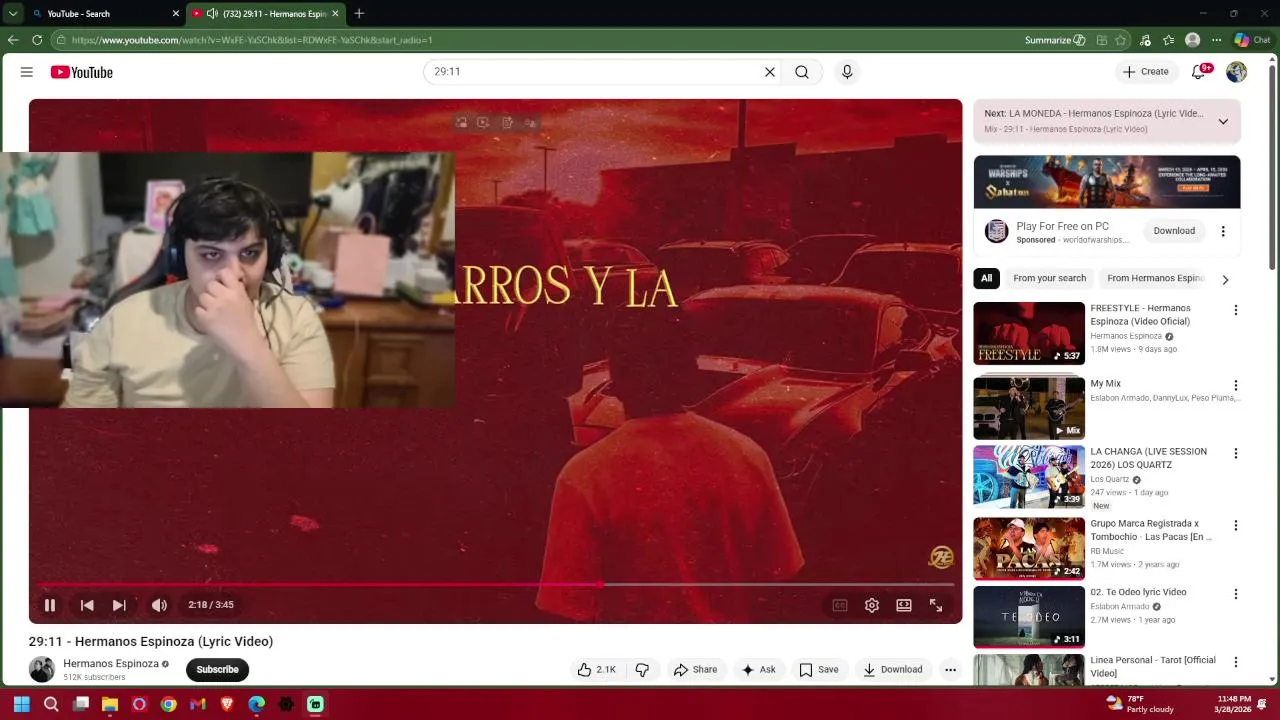Open options for Linea Personal - Tarot

[1236, 662]
